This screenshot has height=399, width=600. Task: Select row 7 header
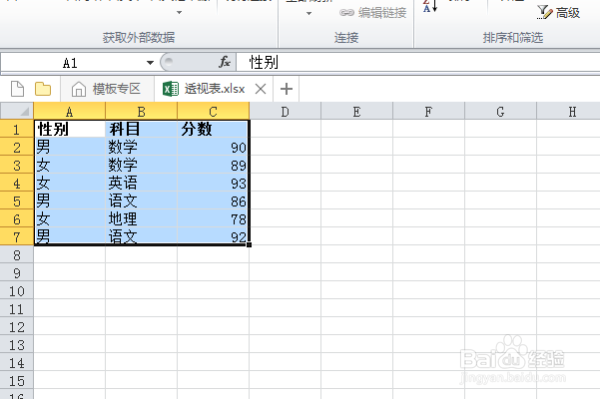(16, 237)
